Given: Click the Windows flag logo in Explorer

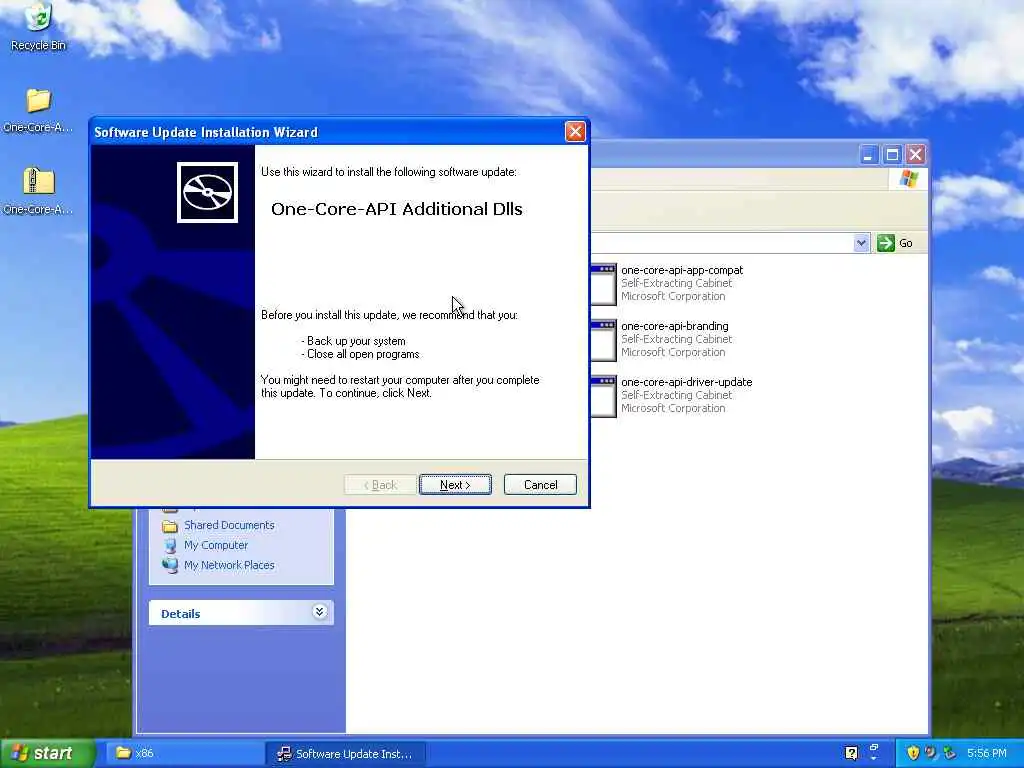Looking at the screenshot, I should click(x=908, y=178).
